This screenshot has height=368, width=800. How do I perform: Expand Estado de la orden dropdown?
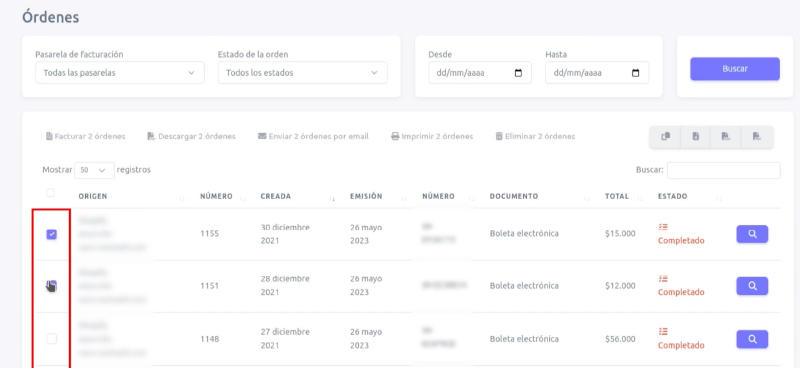point(303,73)
